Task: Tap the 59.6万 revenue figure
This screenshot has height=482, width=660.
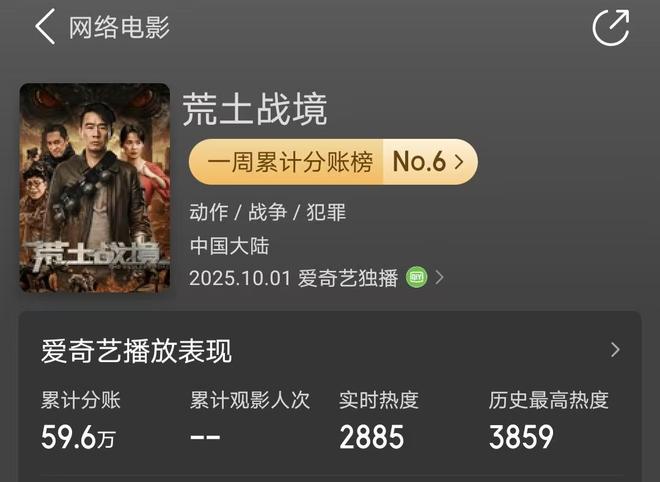Action: click(x=78, y=437)
